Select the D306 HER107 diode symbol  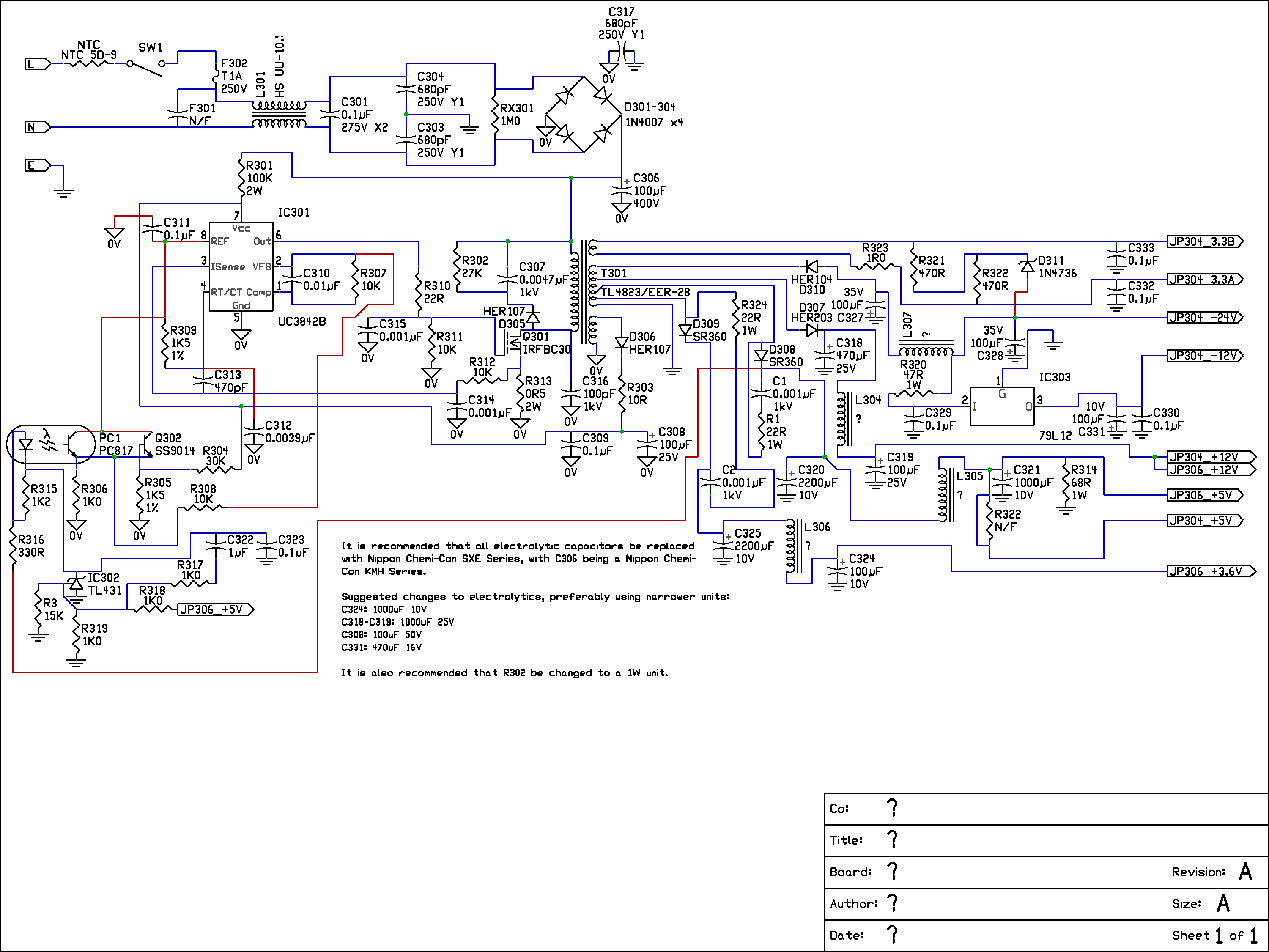621,343
